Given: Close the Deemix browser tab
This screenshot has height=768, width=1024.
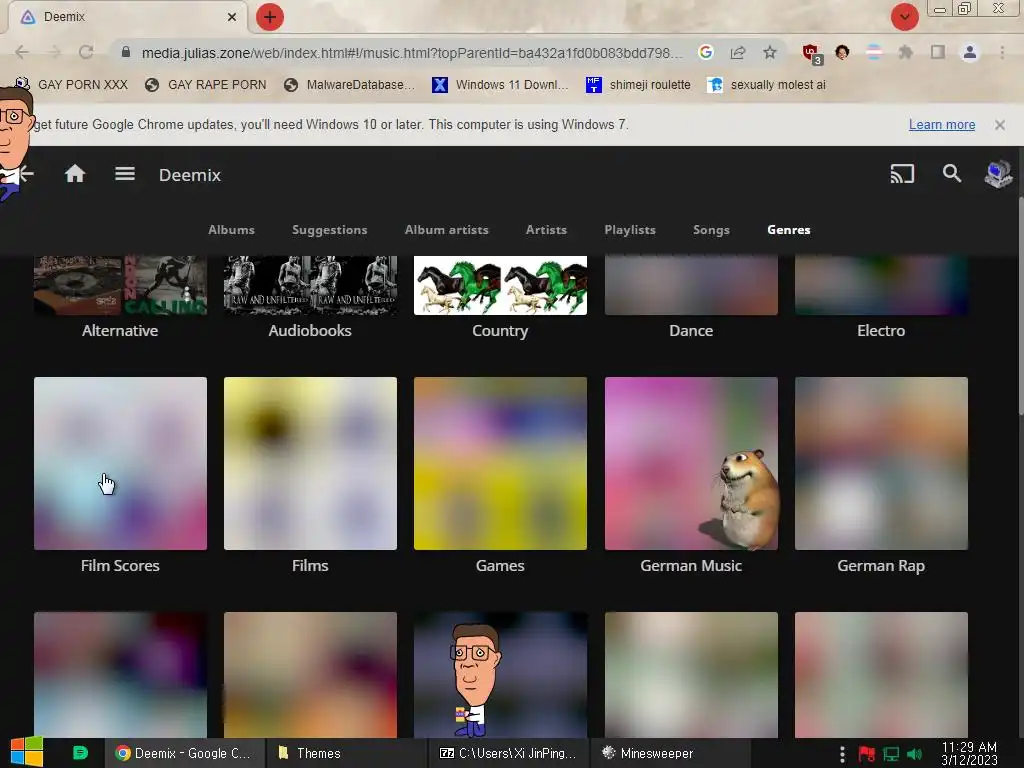Looking at the screenshot, I should tap(232, 17).
